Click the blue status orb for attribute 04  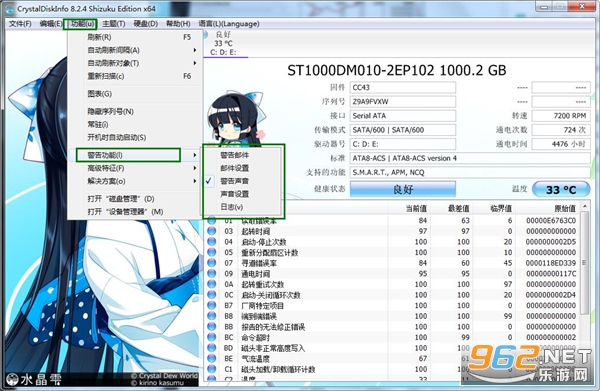pos(212,242)
